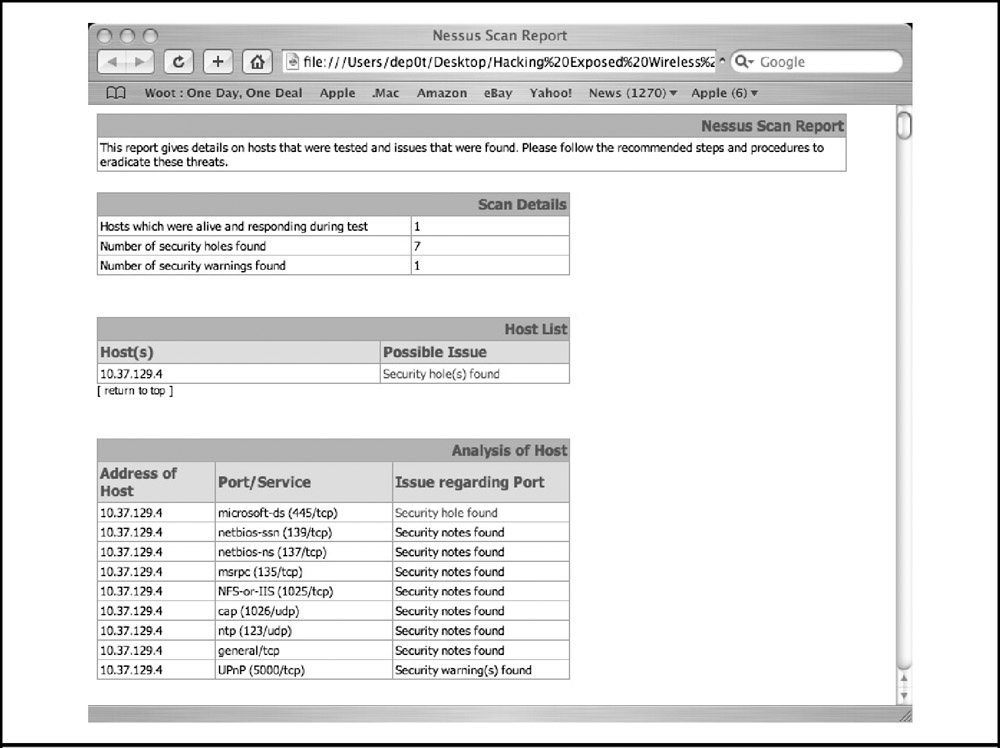Image resolution: width=1000 pixels, height=748 pixels.
Task: Click the 'Nessus Scan Report' page heading
Action: pos(772,126)
